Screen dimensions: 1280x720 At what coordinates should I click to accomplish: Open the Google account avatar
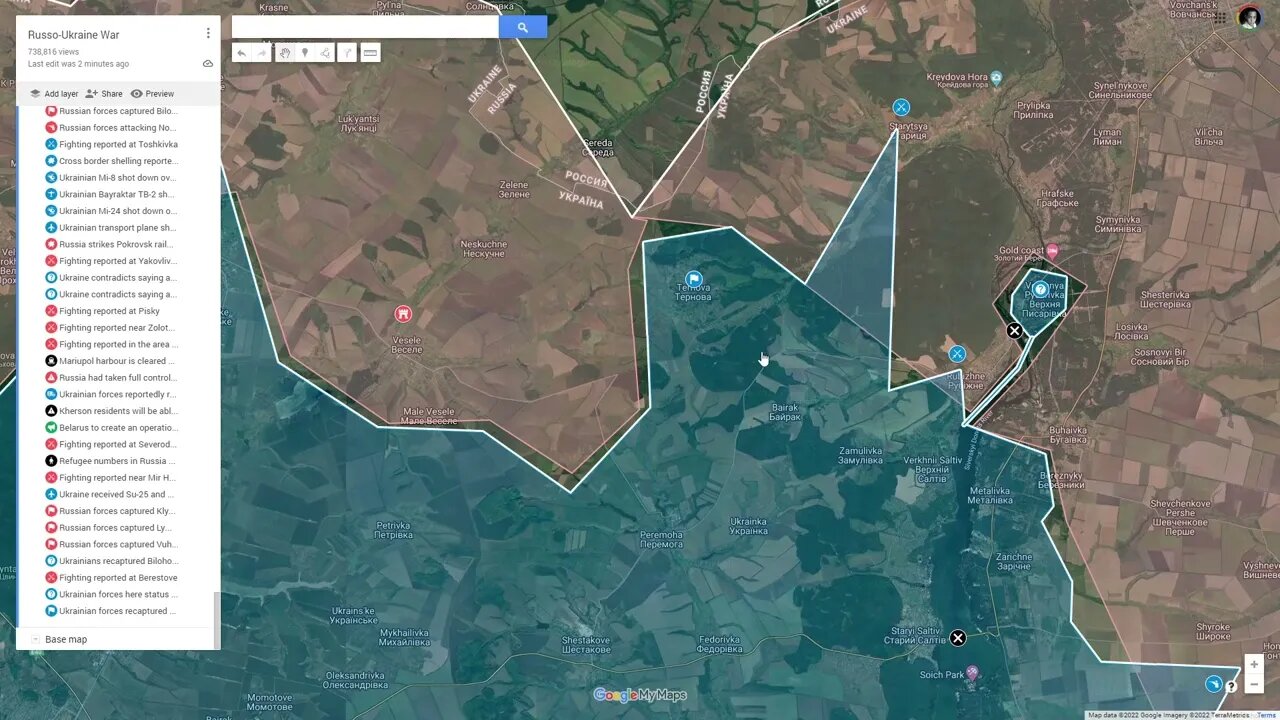(x=1249, y=18)
